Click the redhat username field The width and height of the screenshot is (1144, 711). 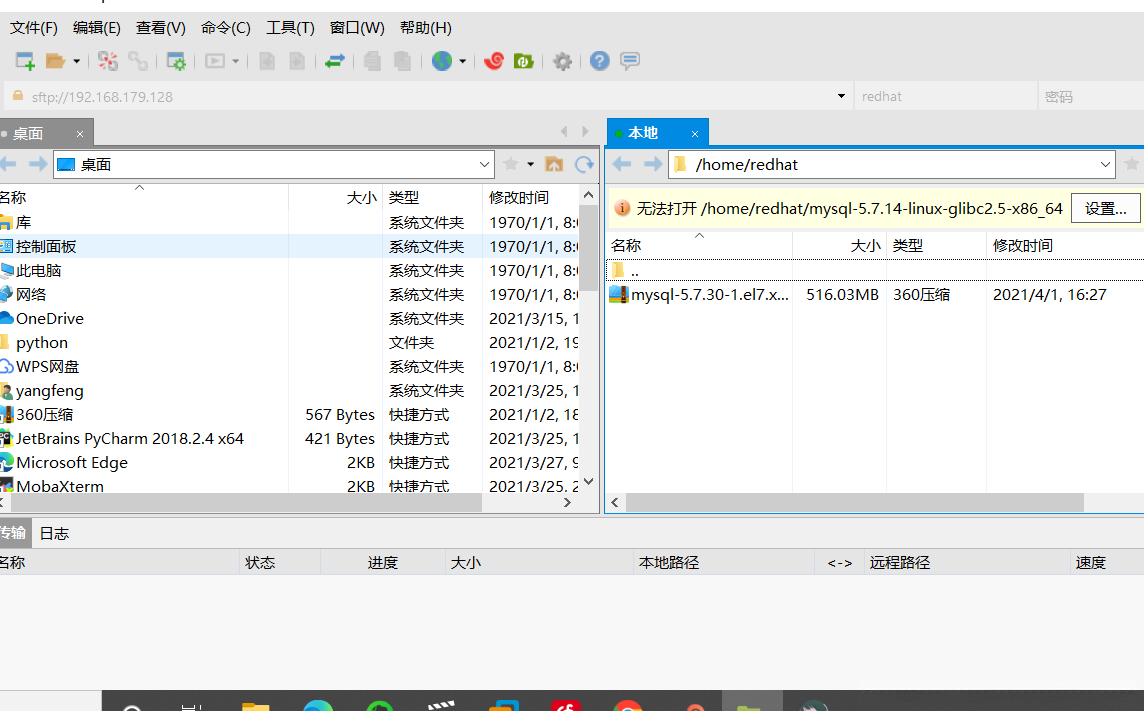click(946, 96)
